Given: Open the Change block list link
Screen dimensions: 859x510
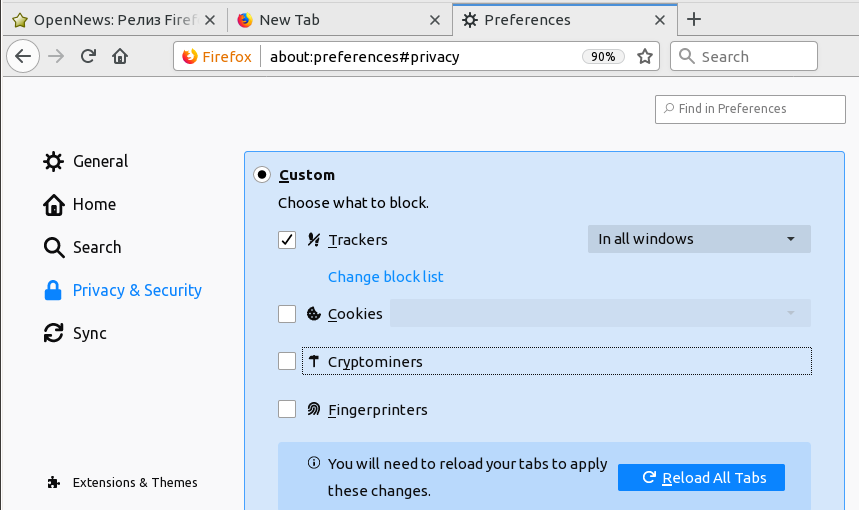Looking at the screenshot, I should [386, 277].
